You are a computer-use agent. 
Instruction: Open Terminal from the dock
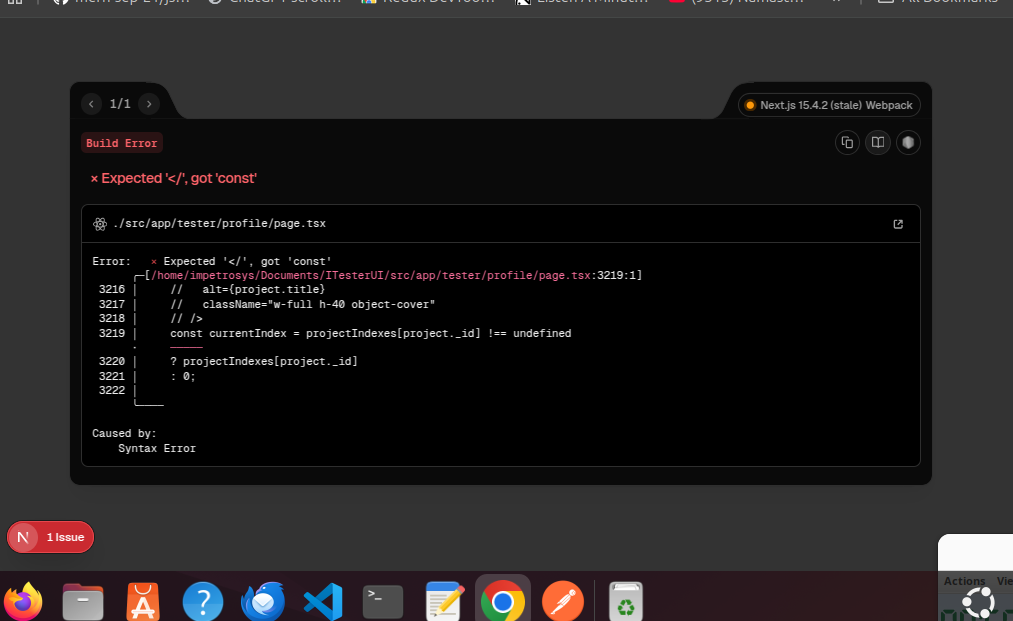click(x=383, y=602)
